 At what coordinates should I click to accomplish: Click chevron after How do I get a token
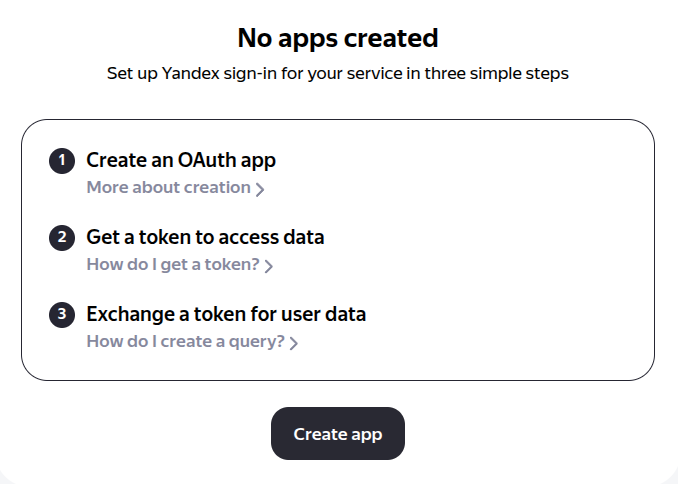coord(269,266)
